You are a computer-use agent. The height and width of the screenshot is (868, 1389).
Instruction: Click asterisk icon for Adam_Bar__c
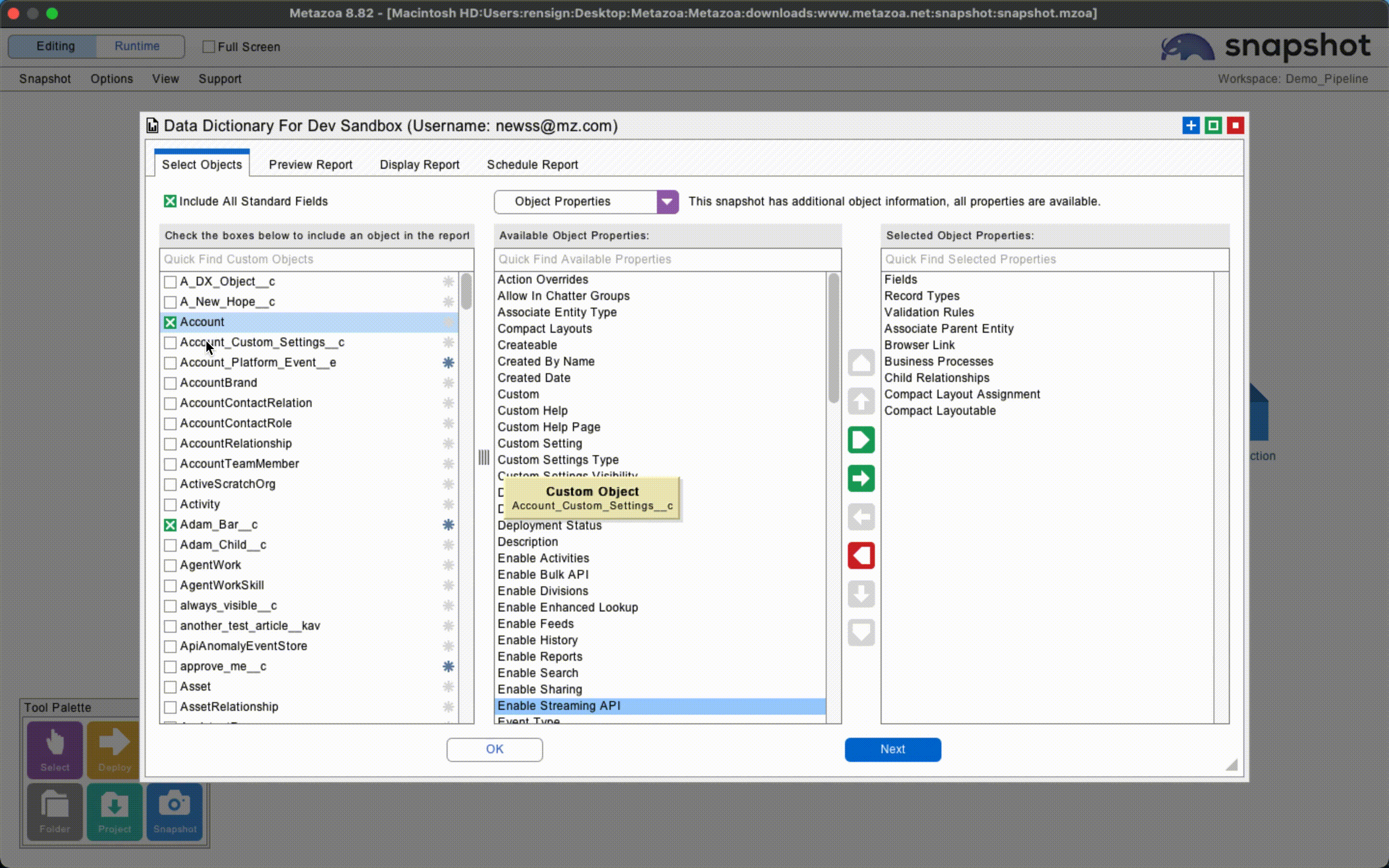tap(448, 525)
